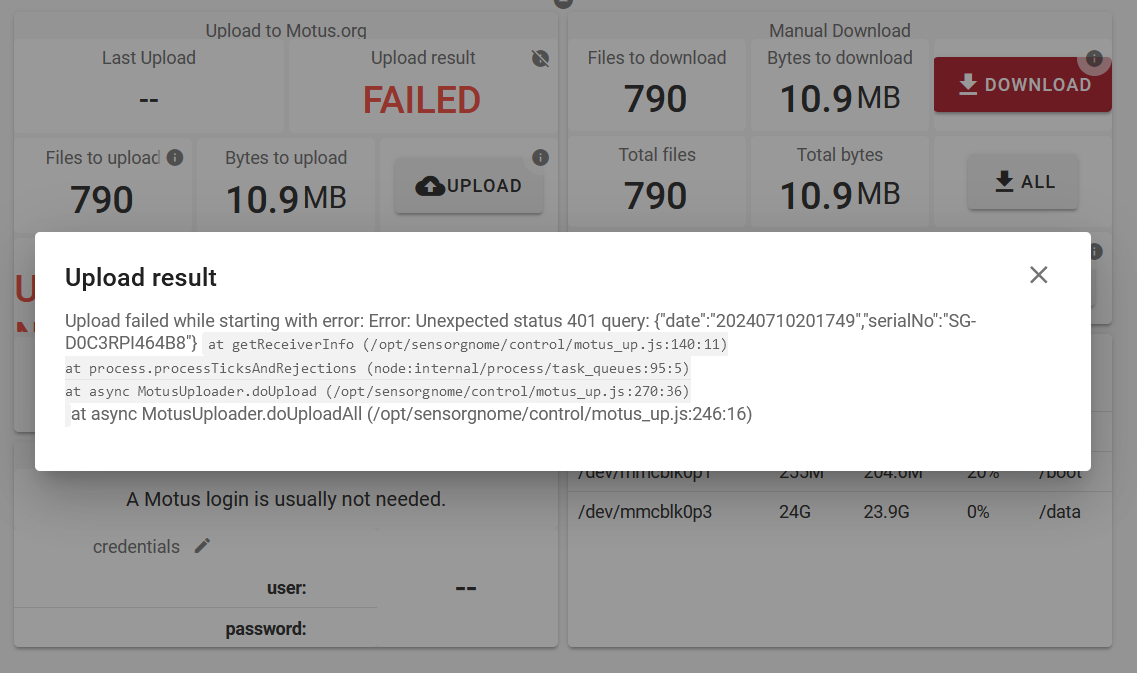This screenshot has width=1137, height=673.
Task: Click the red FAILED upload result text
Action: tap(422, 100)
